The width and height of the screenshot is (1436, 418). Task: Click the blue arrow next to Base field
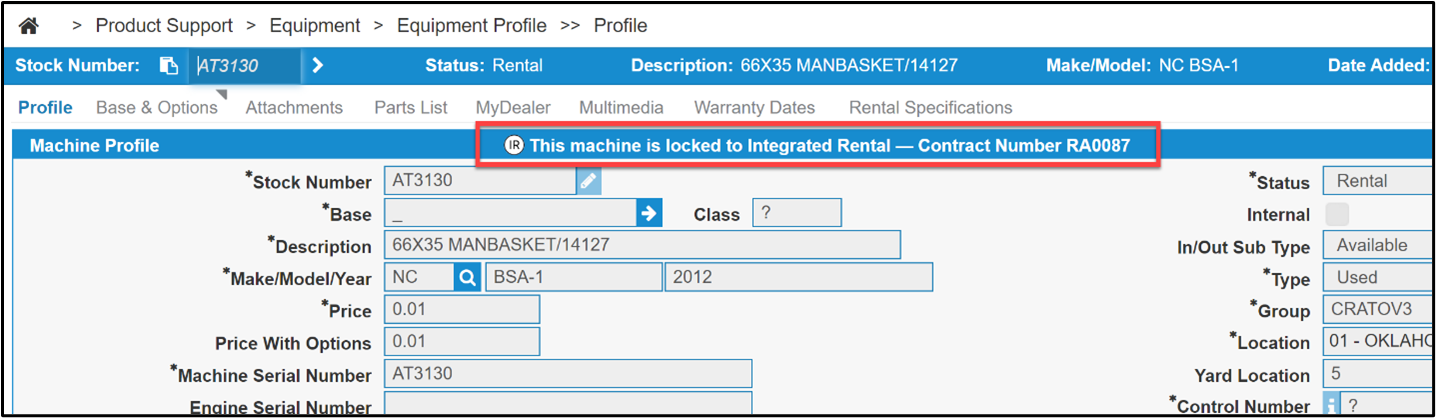649,213
